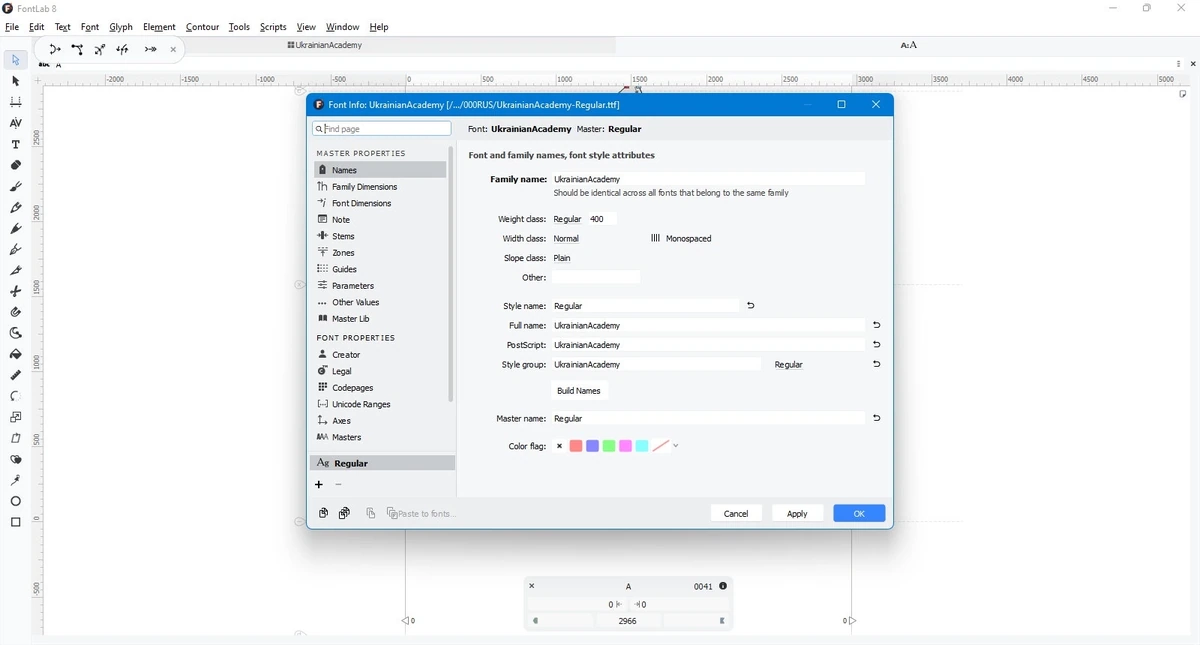Screen dimensions: 1200x645
Task: Close the glyph properties panel with X
Action: 532,586
